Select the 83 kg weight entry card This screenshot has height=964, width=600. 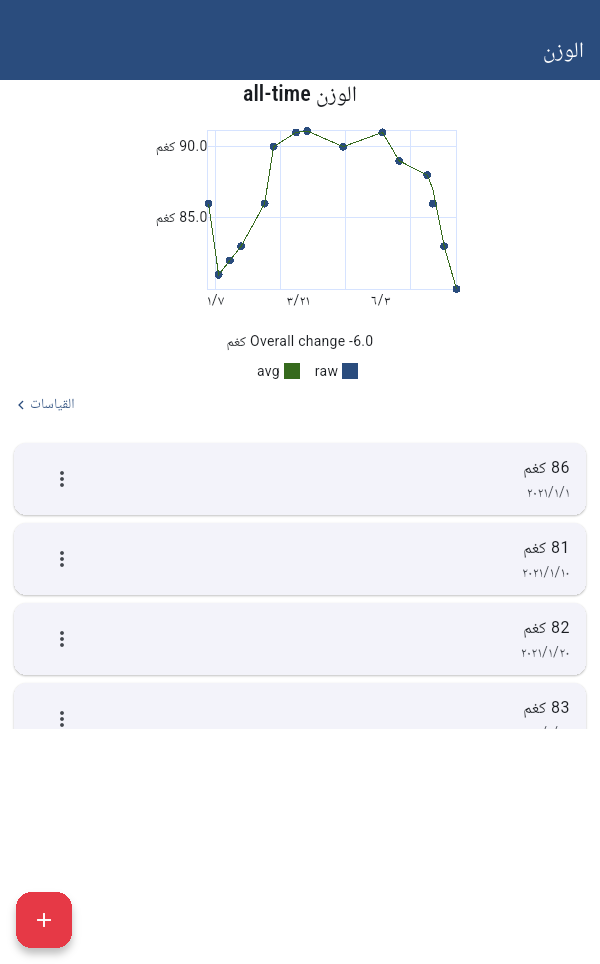pos(300,706)
